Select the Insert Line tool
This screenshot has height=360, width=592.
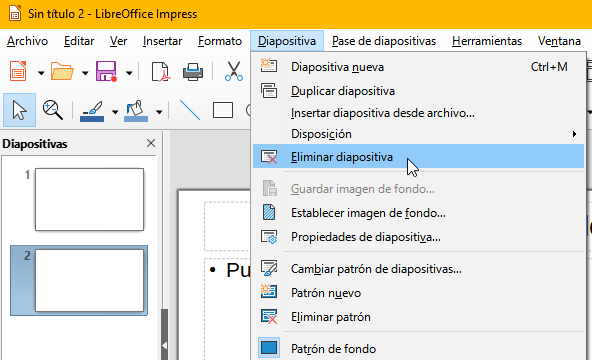tap(190, 110)
